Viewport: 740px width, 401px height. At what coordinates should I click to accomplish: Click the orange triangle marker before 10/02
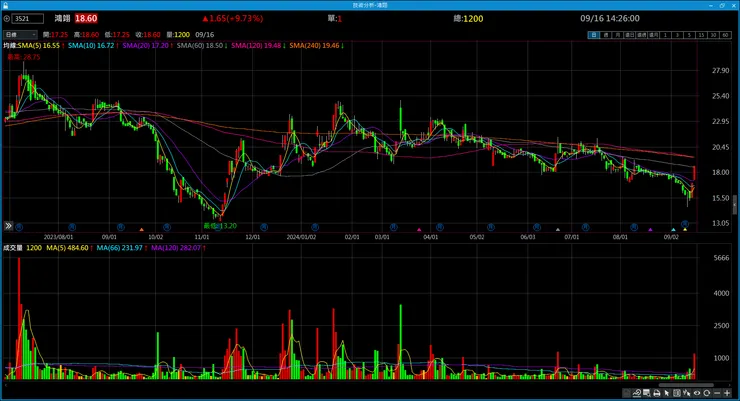point(141,230)
